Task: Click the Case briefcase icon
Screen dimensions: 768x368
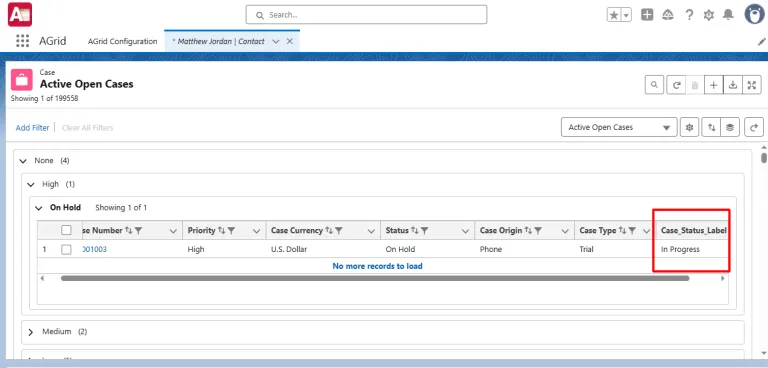Action: (x=22, y=79)
